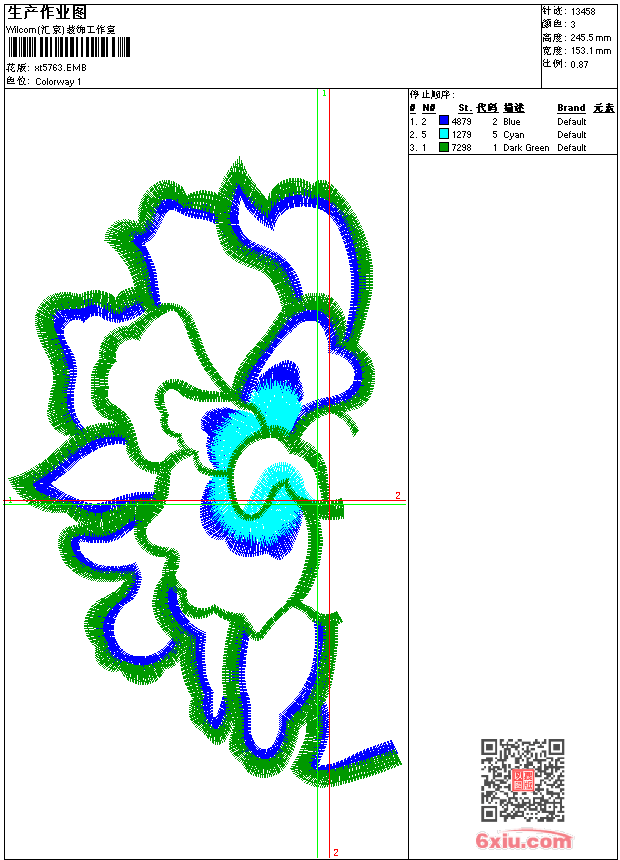This screenshot has height=860, width=620.
Task: Click the Colorway 1 label
Action: pos(58,82)
